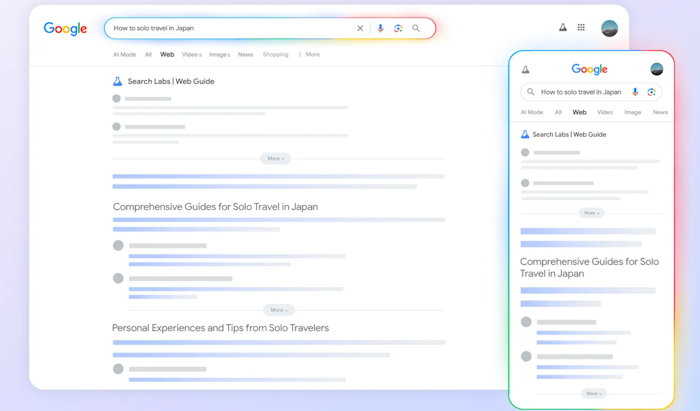Click 'Personal Experiences and Tips from Solo Travelers' heading
Viewport: 700px width, 411px height.
pos(221,328)
